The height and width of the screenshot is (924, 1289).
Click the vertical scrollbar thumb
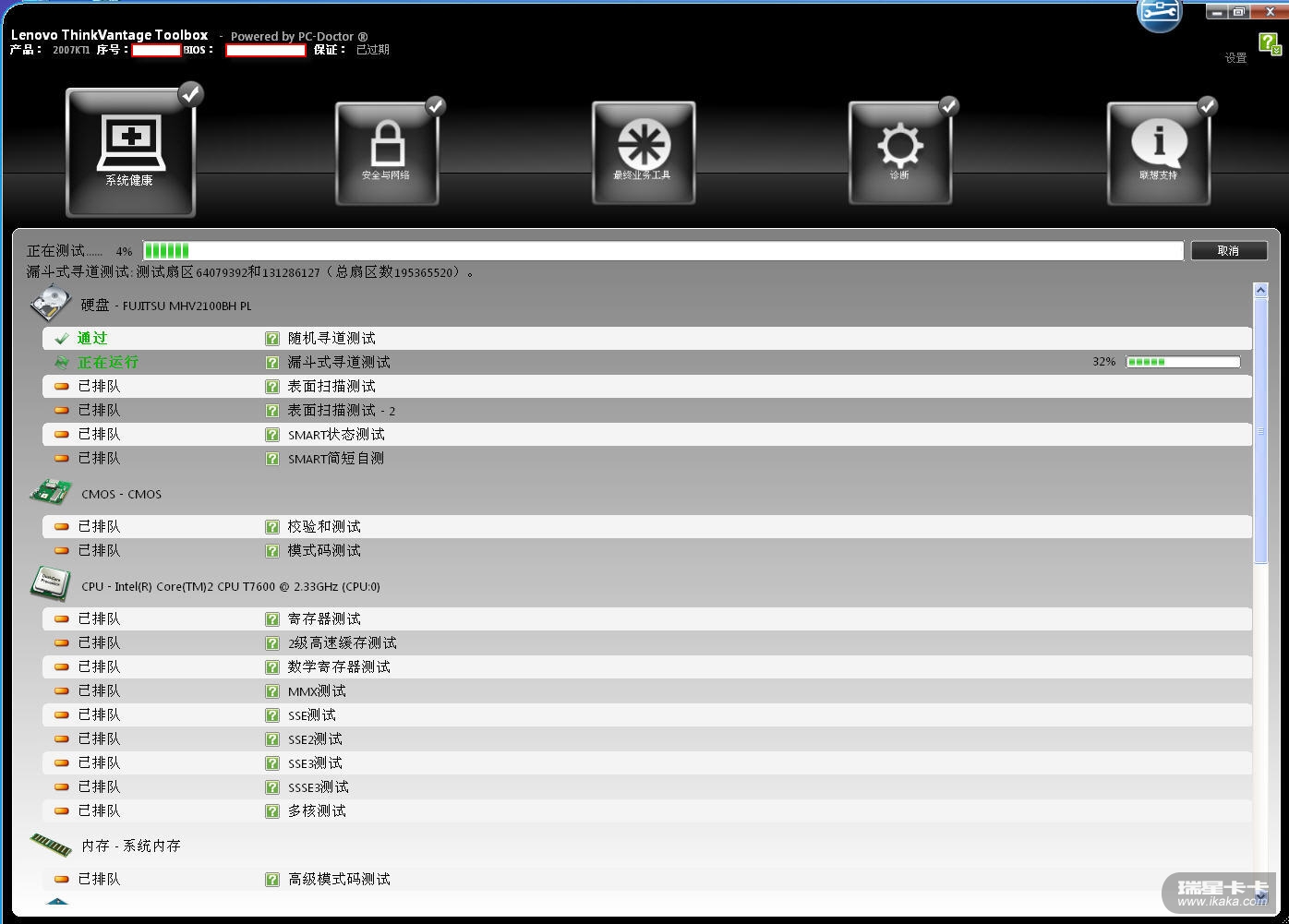(x=1261, y=430)
